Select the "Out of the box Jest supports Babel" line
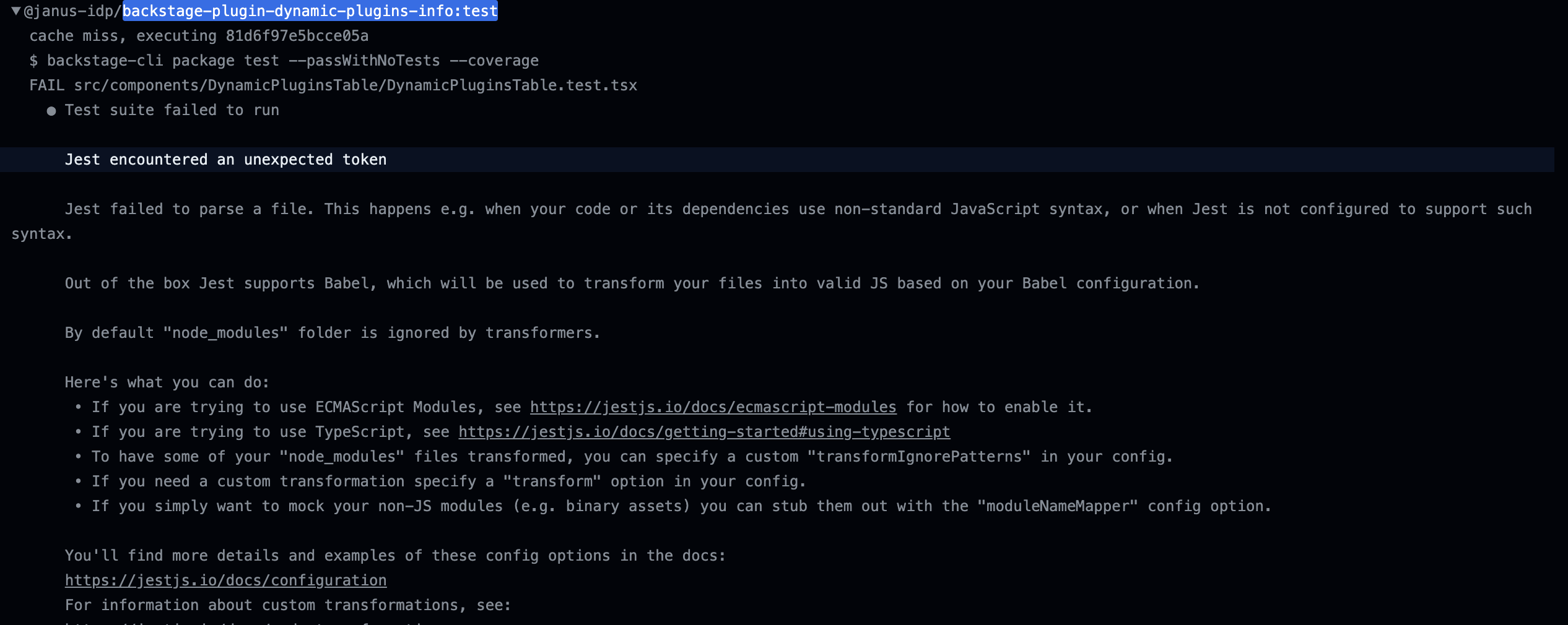This screenshot has width=1568, height=625. point(632,283)
